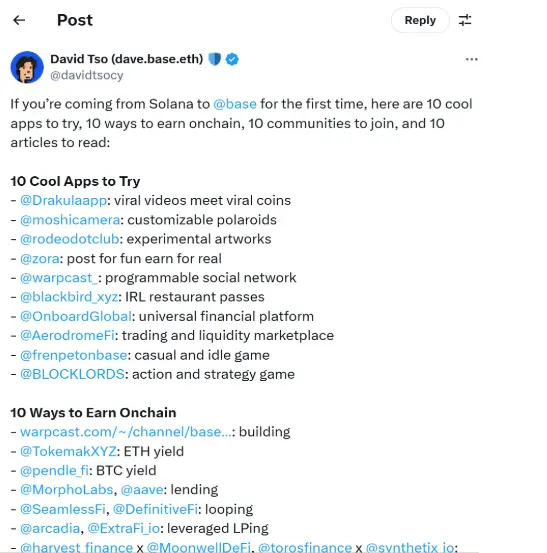Visit the @rodeodotclub link
The width and height of the screenshot is (547, 553).
pyautogui.click(x=70, y=239)
